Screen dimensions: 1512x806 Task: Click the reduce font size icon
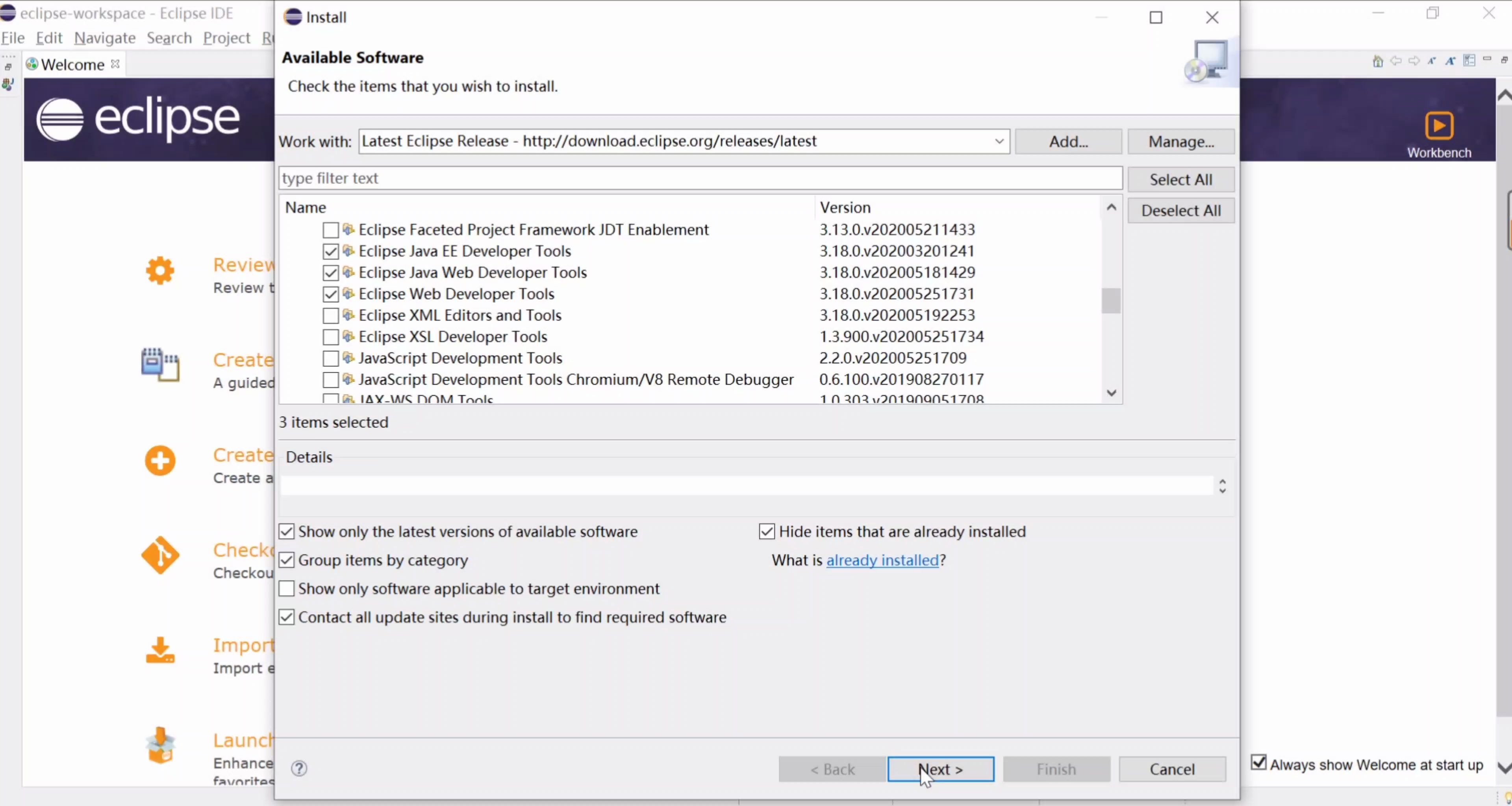(x=1432, y=61)
